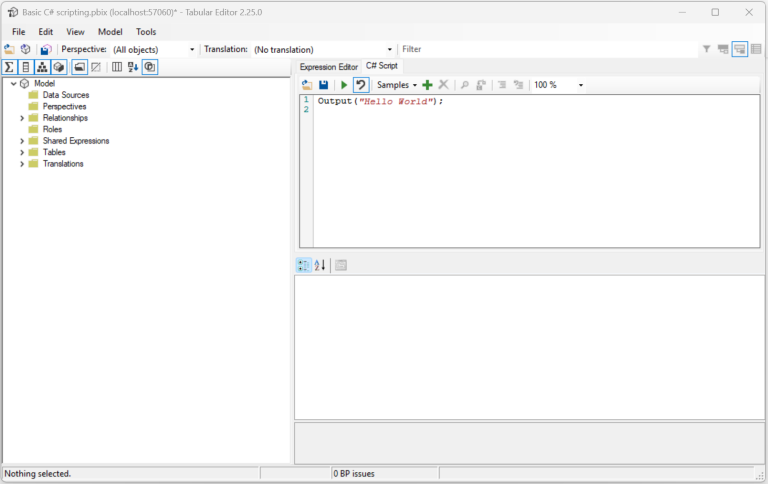Open the Translation dropdown
Screen dimensions: 768x484
coord(390,49)
